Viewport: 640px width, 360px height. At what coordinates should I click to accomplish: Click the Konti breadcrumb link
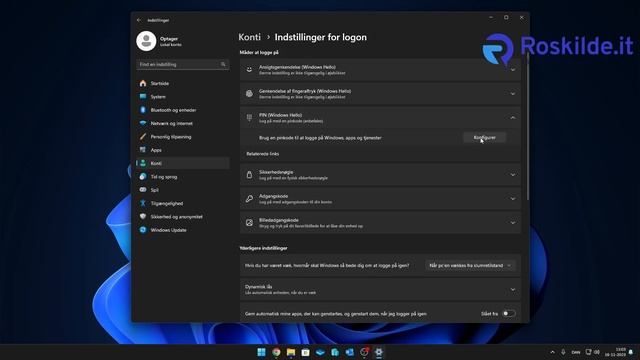(249, 37)
